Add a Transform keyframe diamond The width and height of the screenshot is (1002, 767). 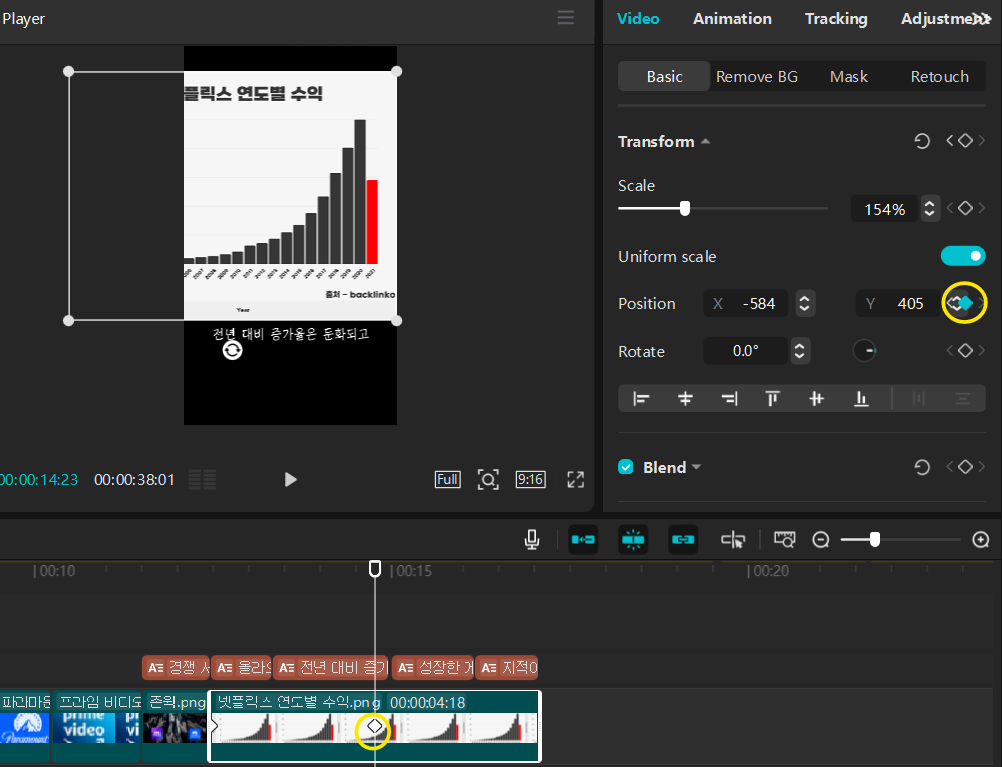(x=965, y=141)
